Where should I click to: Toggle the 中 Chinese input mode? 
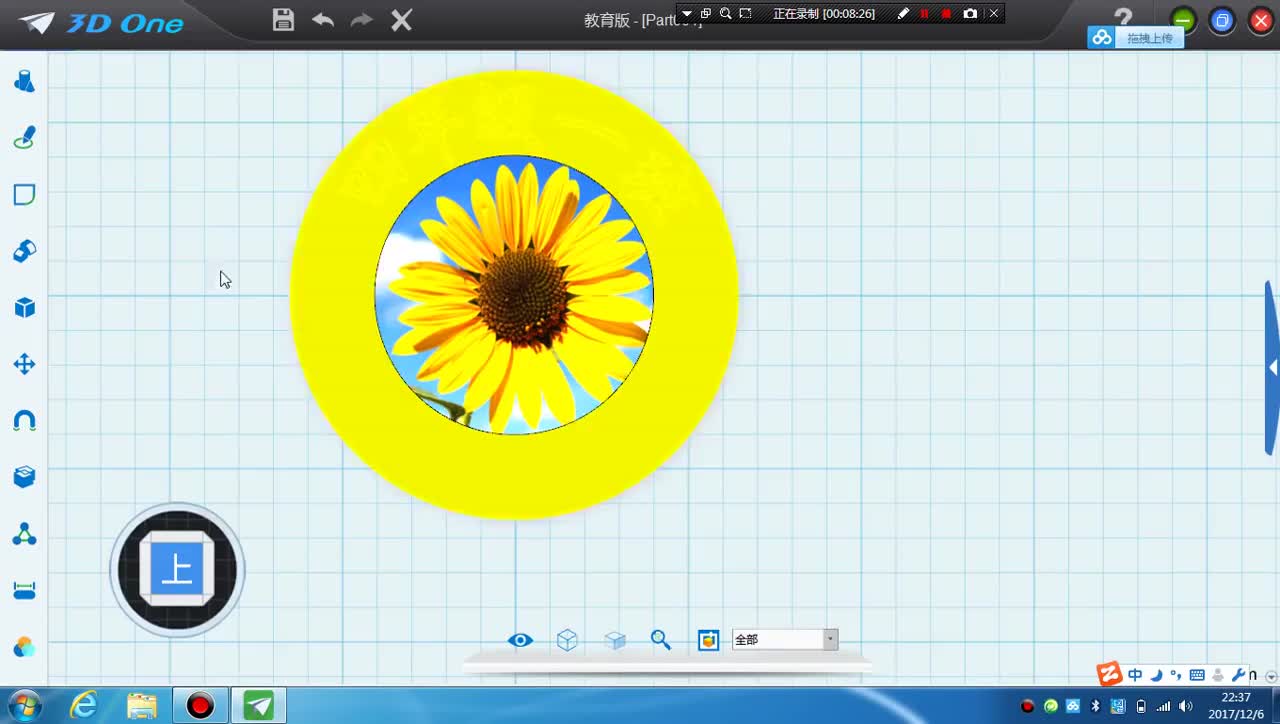coord(1135,675)
